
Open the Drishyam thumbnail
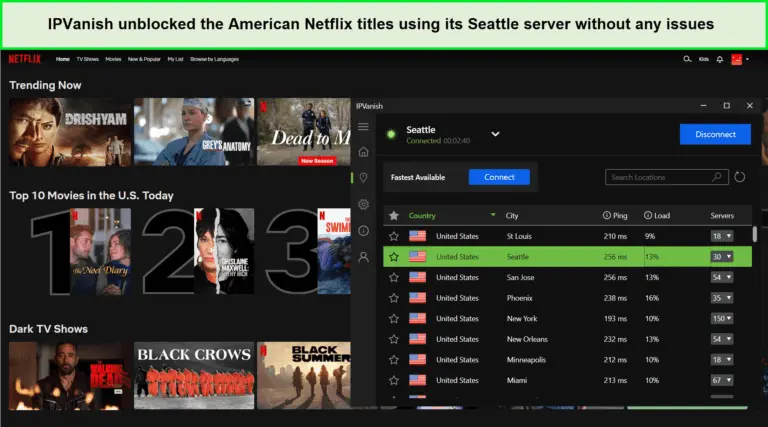[x=70, y=132]
